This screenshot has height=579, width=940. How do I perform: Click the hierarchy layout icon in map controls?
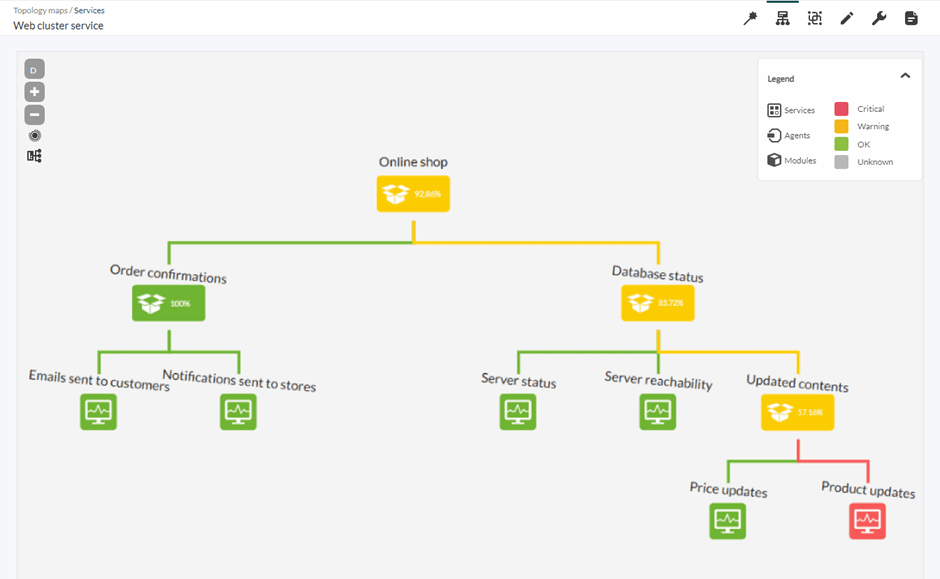click(x=35, y=156)
